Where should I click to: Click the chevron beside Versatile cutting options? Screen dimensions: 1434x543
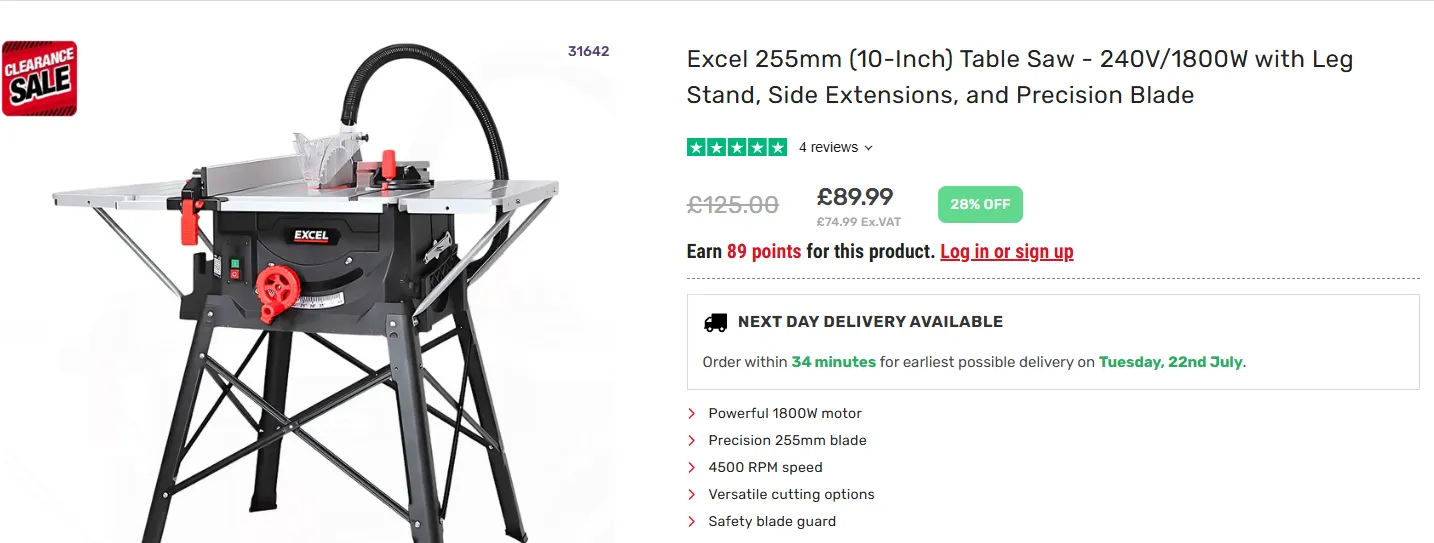(x=692, y=494)
